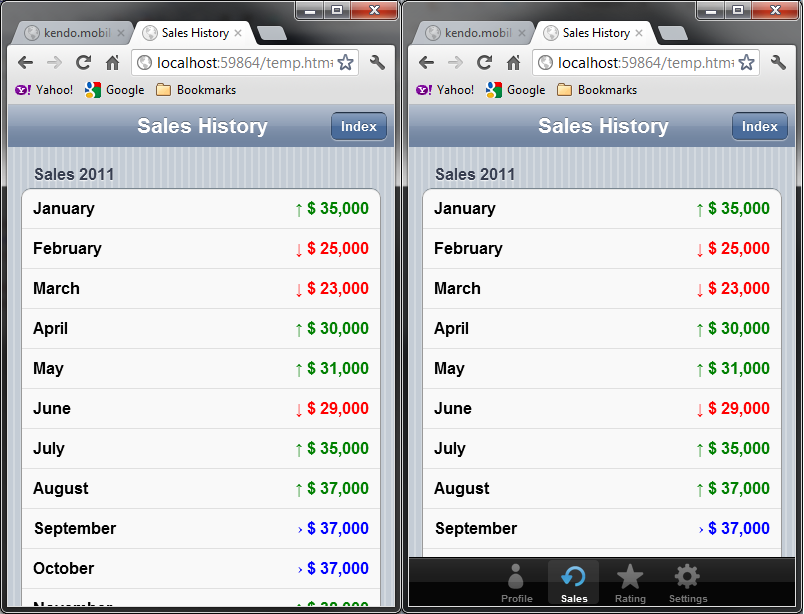The width and height of the screenshot is (804, 614).
Task: Select the Rating star icon
Action: click(x=630, y=582)
